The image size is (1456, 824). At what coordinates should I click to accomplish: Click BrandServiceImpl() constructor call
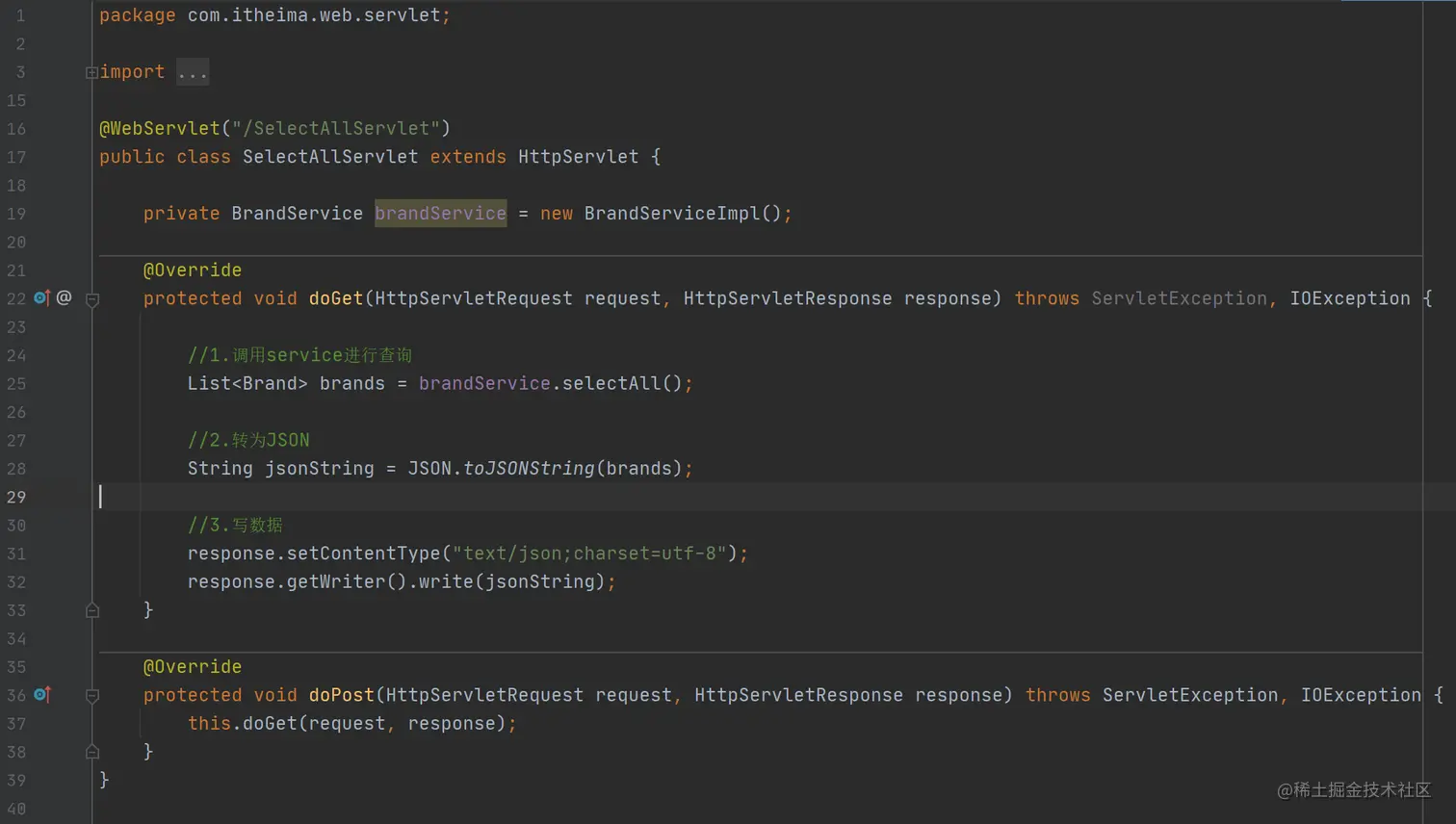point(683,213)
